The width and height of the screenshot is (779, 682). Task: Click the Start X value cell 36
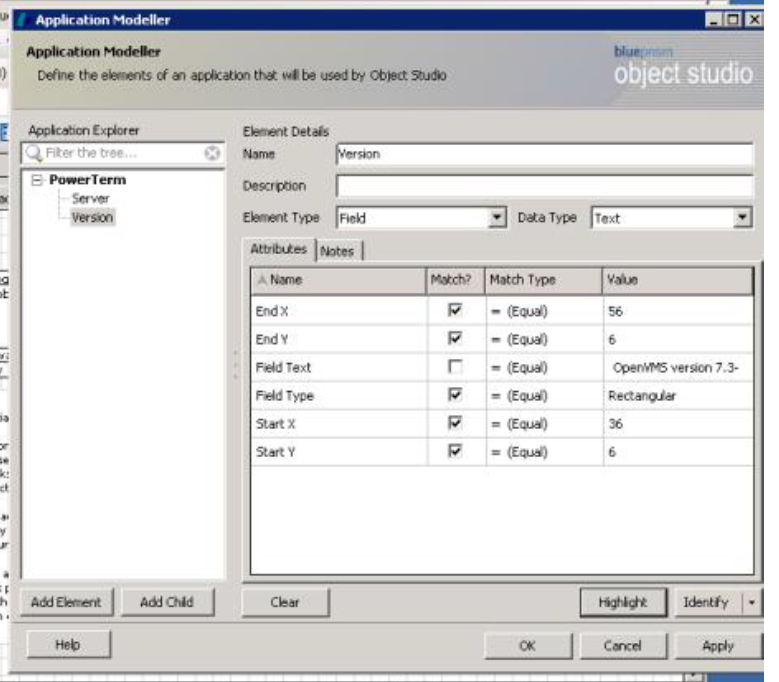click(678, 424)
